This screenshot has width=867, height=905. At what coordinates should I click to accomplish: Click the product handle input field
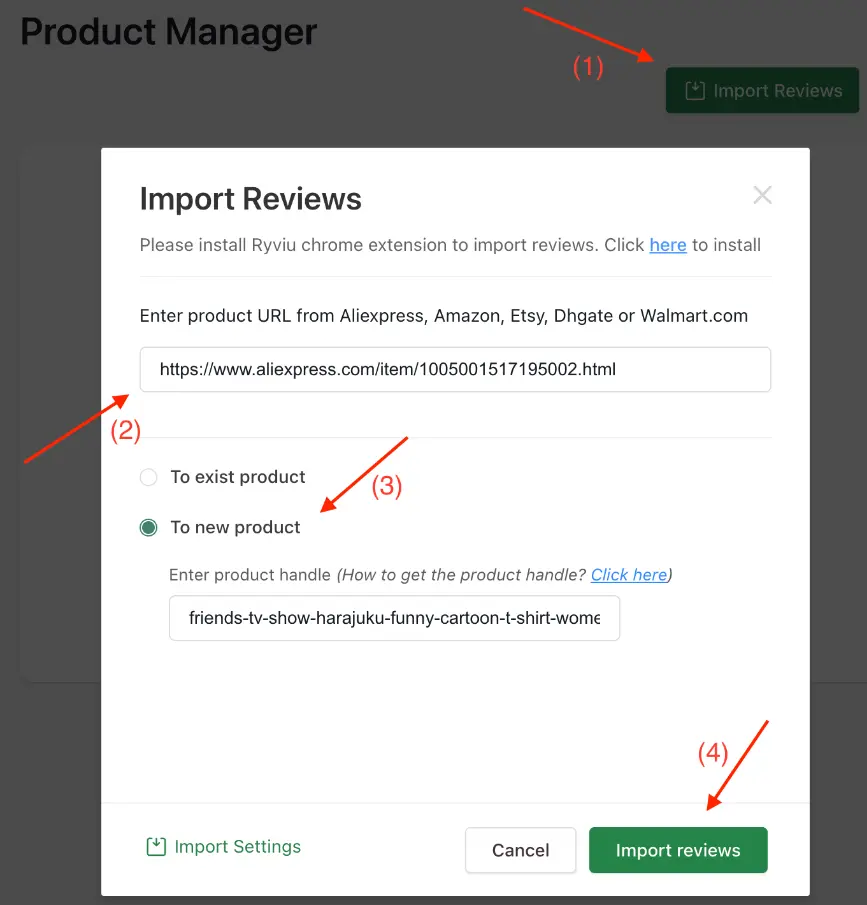click(x=394, y=618)
